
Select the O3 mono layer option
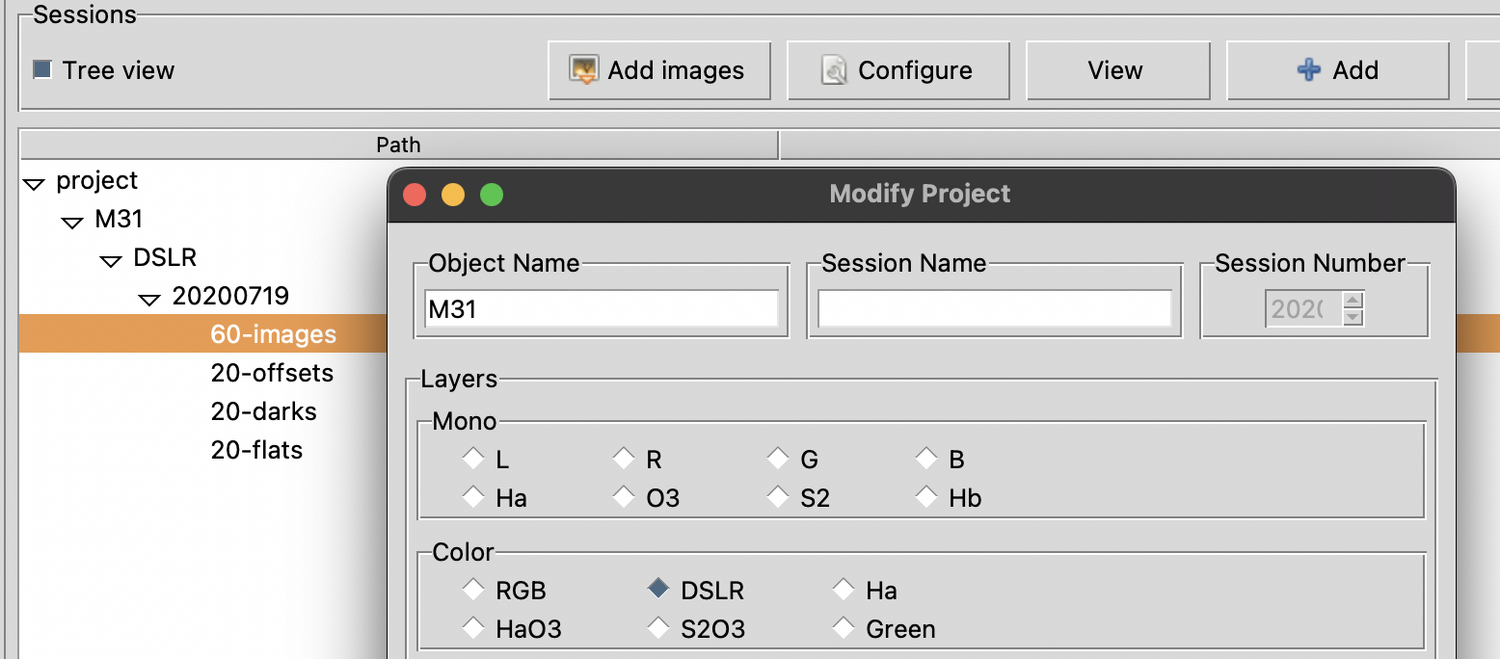click(624, 497)
